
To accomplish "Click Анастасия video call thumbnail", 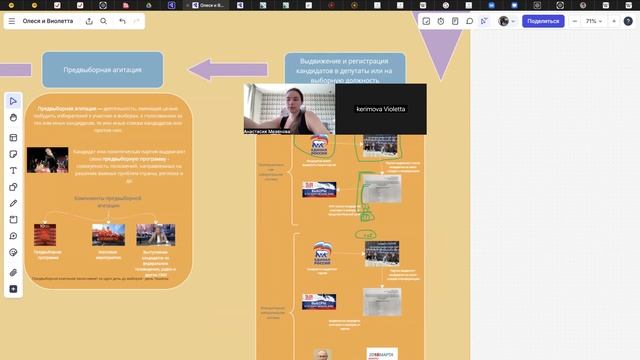I will (289, 109).
